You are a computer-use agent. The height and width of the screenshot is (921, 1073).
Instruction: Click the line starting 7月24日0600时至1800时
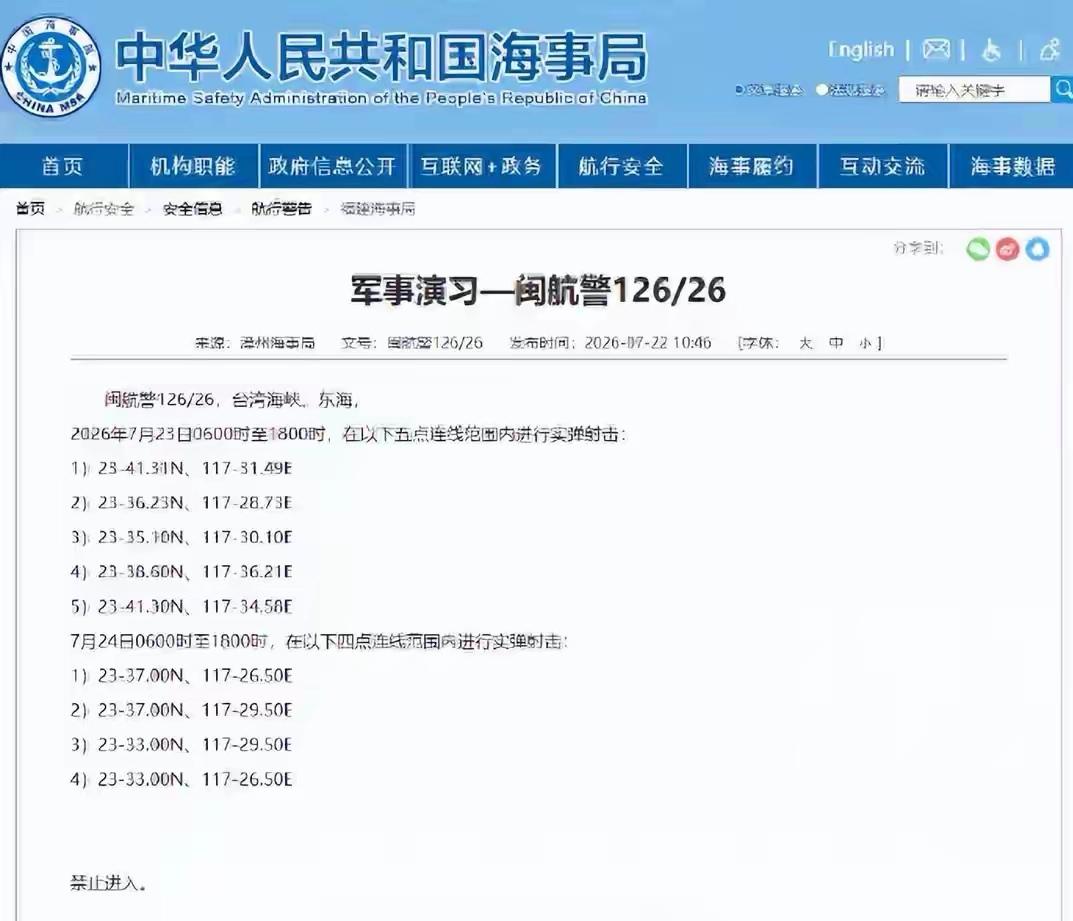tap(319, 641)
